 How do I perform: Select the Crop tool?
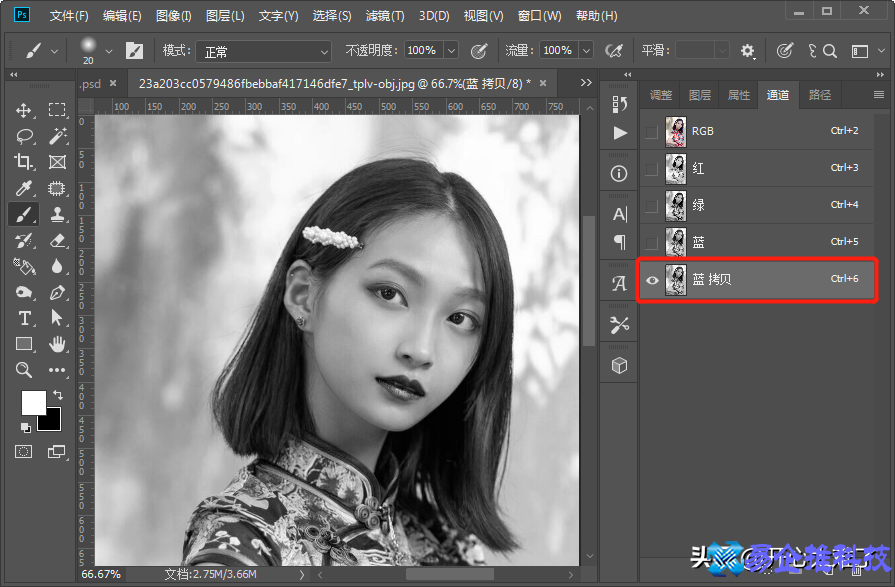pos(22,162)
